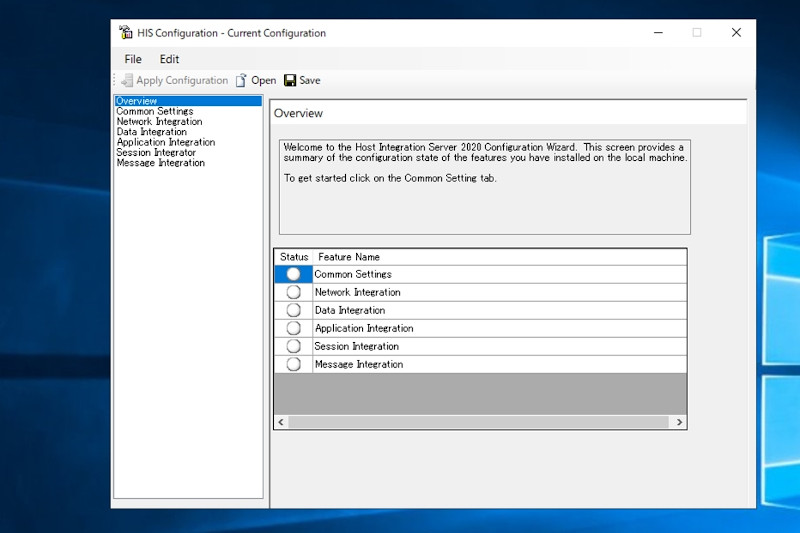Viewport: 800px width, 533px height.
Task: Click Session Integration feature name cell
Action: 499,346
